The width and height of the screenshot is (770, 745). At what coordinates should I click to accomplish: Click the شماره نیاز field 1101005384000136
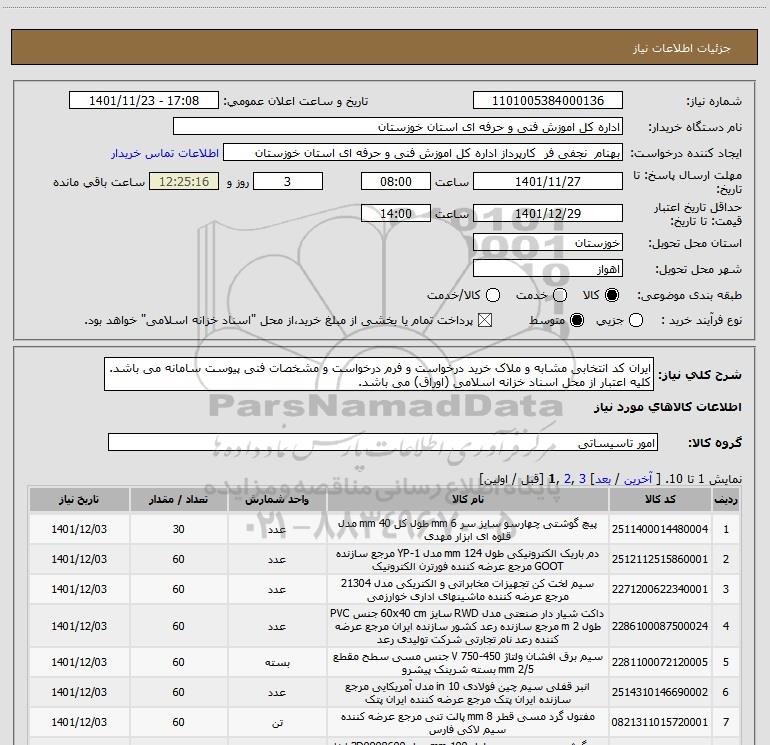pyautogui.click(x=548, y=101)
